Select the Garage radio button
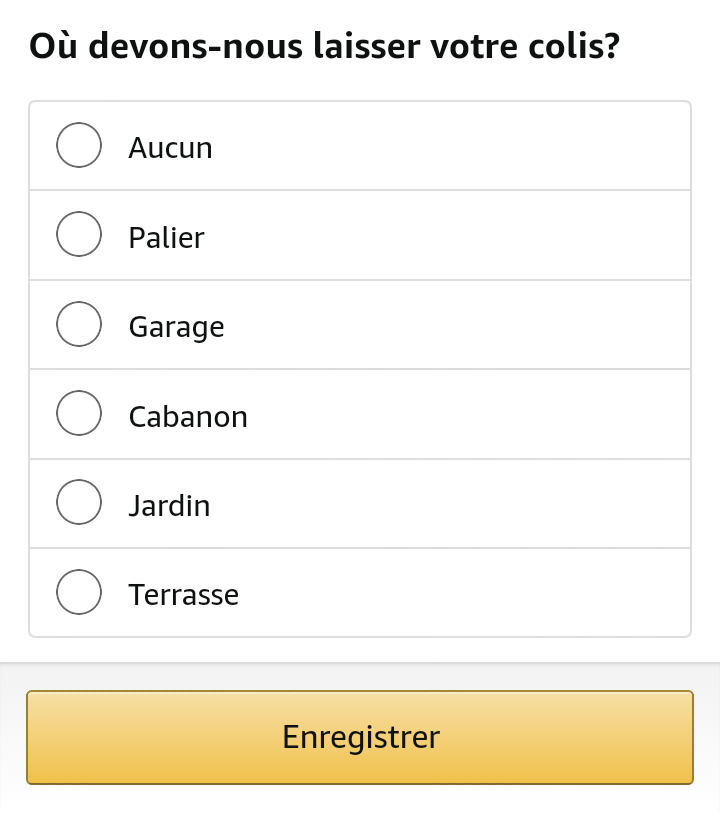 pos(79,324)
